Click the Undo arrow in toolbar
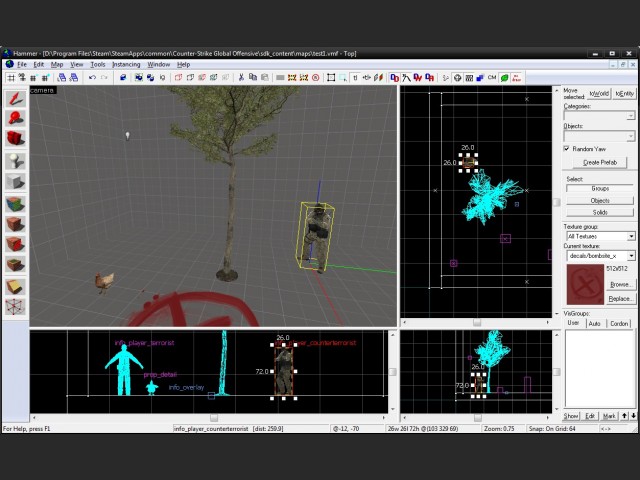Image resolution: width=640 pixels, height=480 pixels. click(x=92, y=78)
